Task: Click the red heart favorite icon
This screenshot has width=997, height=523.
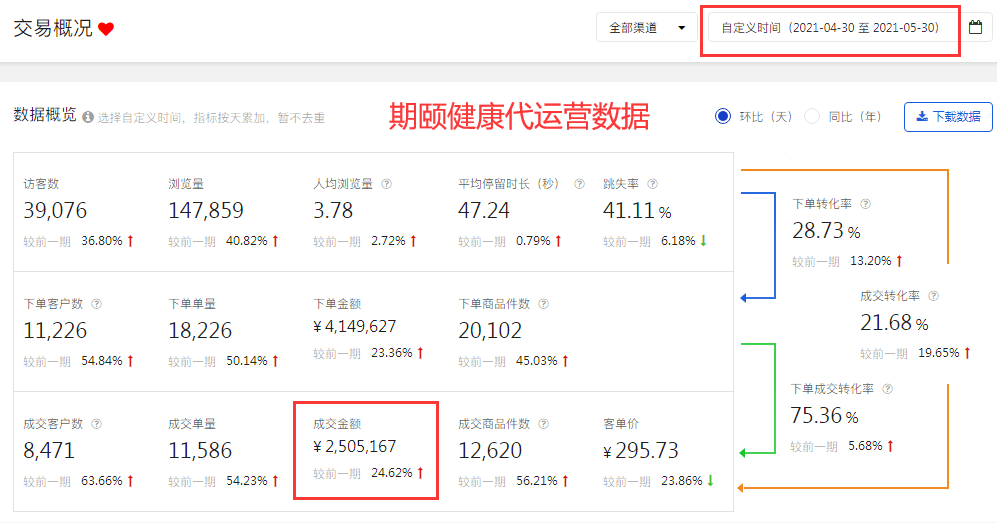Action: pyautogui.click(x=106, y=29)
